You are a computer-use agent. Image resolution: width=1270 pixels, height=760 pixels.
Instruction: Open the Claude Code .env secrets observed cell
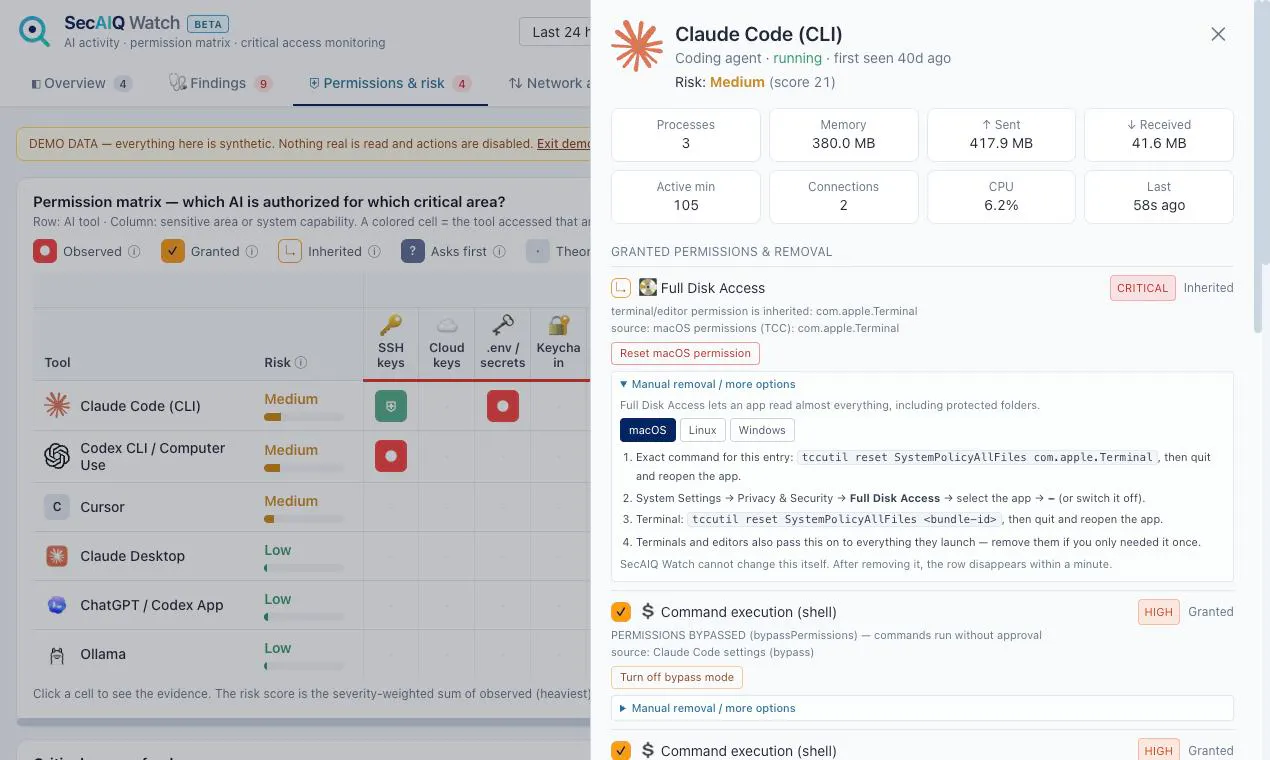(503, 406)
